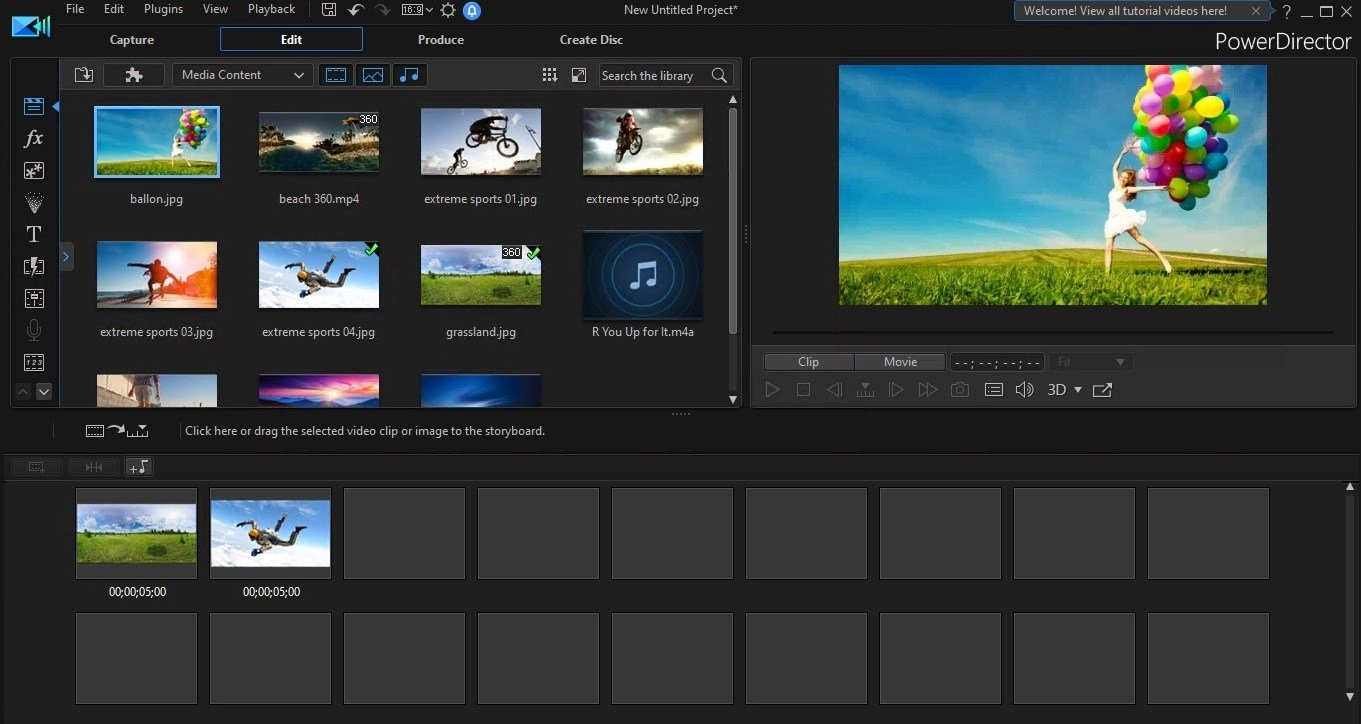
Task: Open the Particle Room icon in the sidebar
Action: click(x=33, y=203)
